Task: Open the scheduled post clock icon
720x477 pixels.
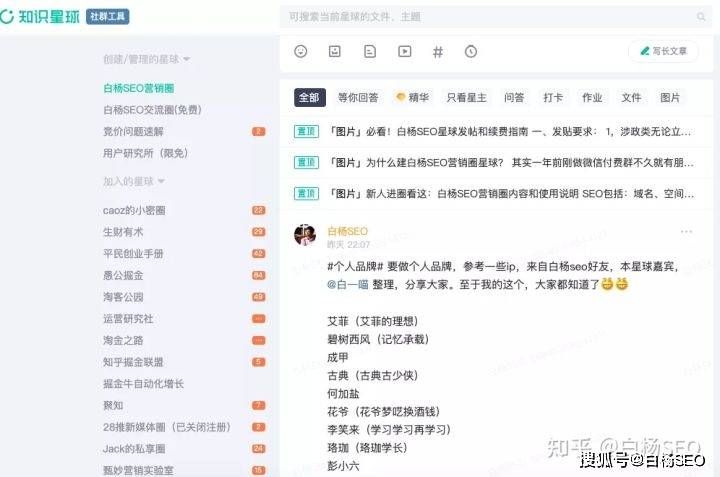Action: 471,51
